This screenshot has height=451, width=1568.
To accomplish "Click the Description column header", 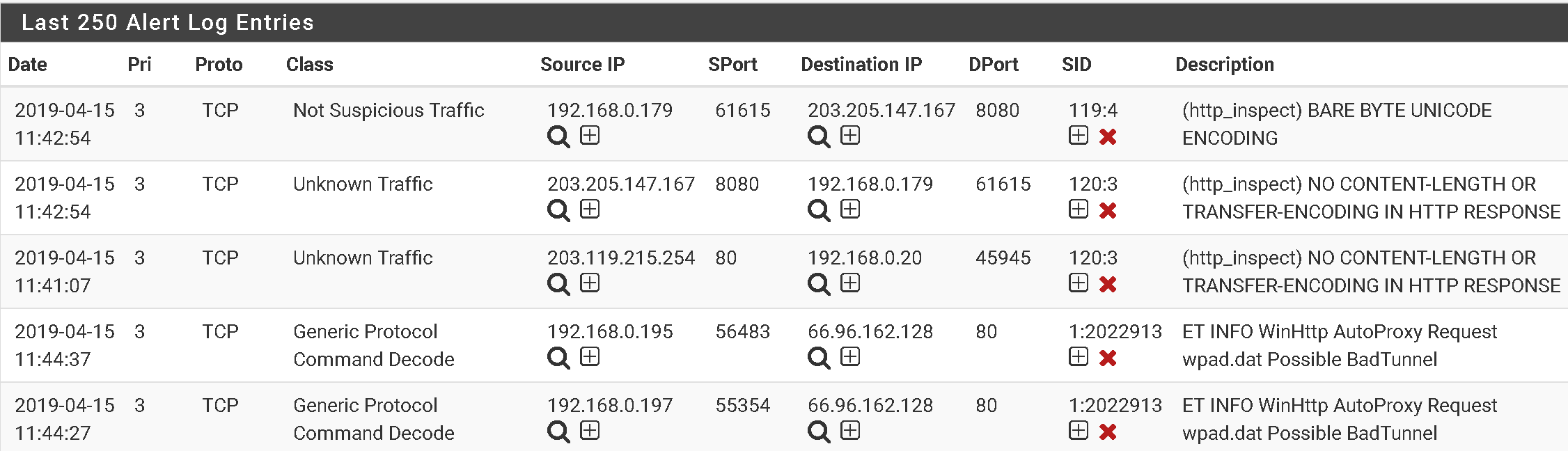I will coord(1224,65).
